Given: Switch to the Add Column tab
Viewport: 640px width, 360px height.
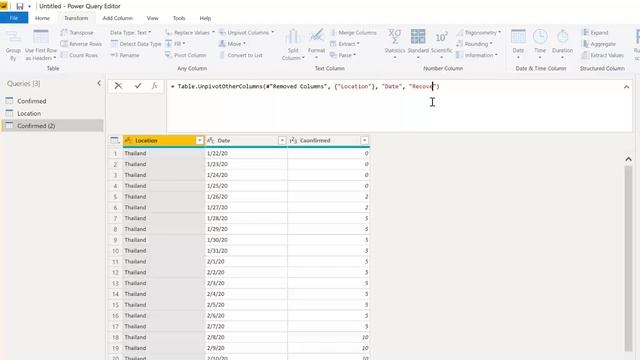Looking at the screenshot, I should pyautogui.click(x=118, y=18).
